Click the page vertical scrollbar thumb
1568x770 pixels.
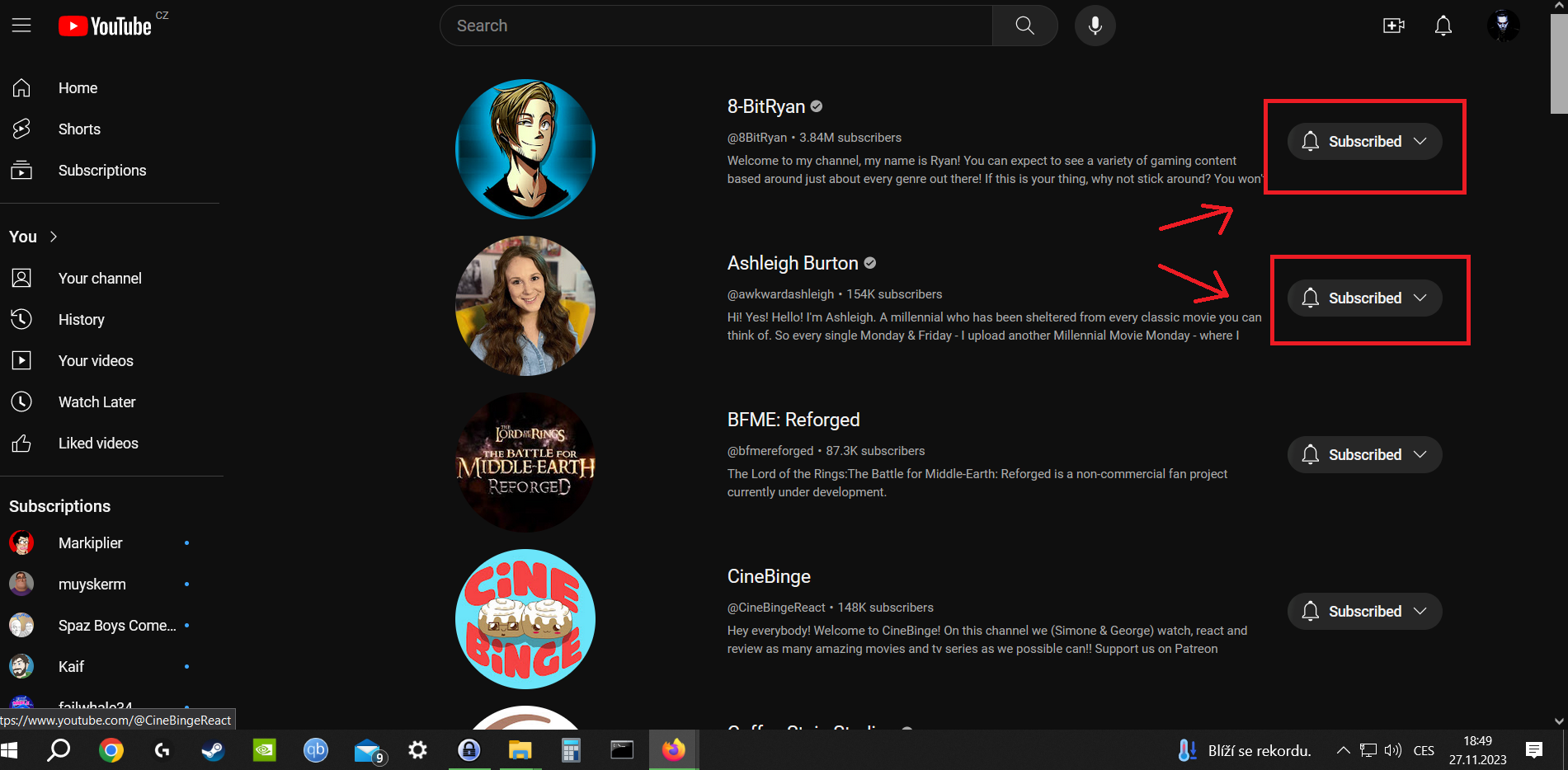pos(1559,63)
